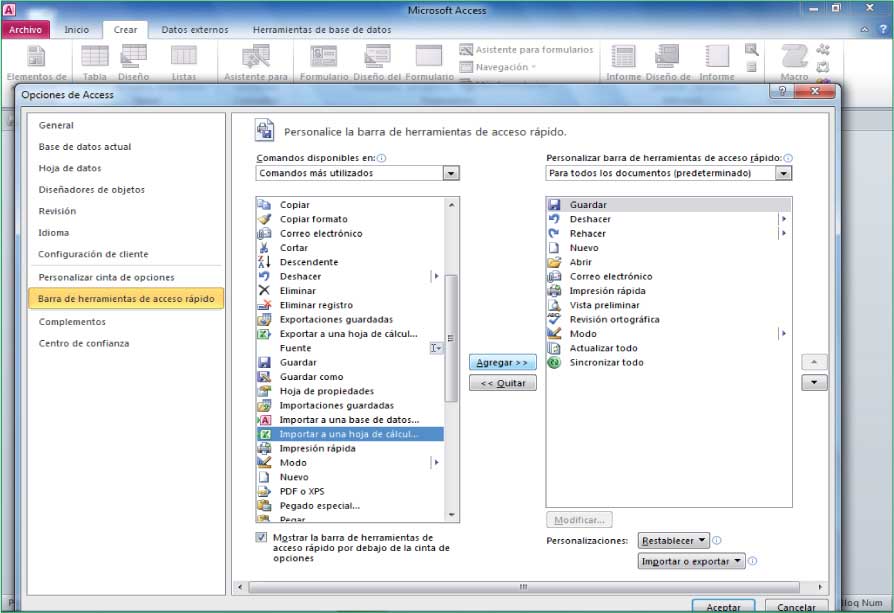Select the Hoja de propiedades icon
This screenshot has width=894, height=613.
[264, 391]
